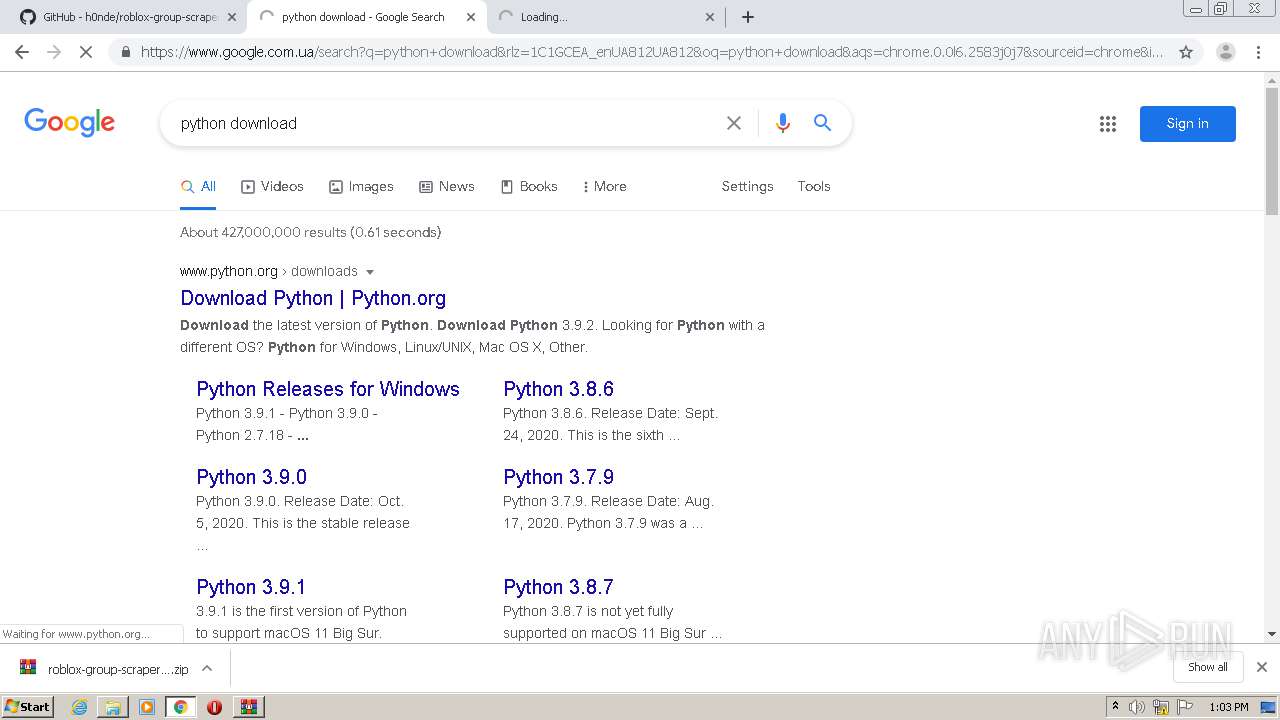The image size is (1280, 720).
Task: Open Python 3.9.1 link
Action: (x=251, y=587)
